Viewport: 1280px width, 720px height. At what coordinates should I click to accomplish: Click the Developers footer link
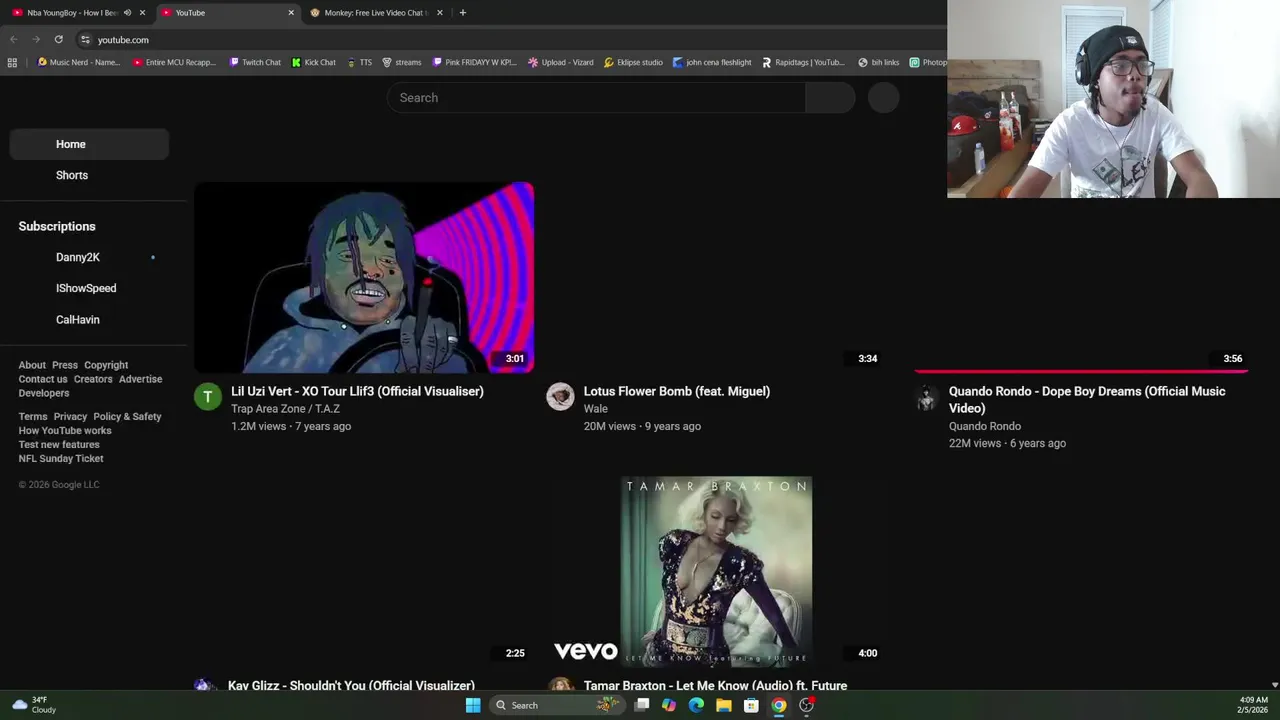[x=44, y=393]
